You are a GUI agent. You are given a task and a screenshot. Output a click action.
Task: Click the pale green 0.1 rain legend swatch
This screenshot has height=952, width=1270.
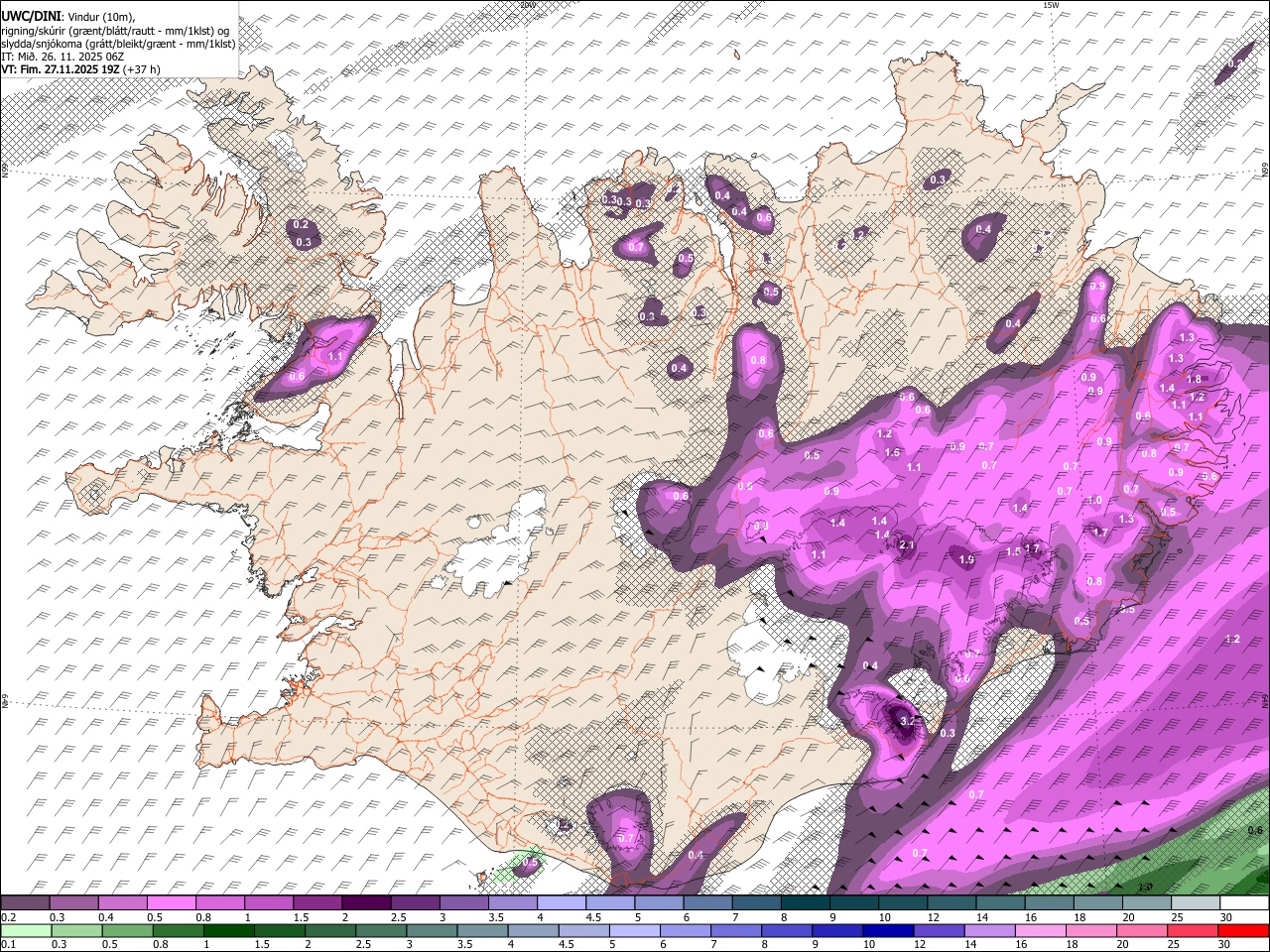click(x=26, y=930)
